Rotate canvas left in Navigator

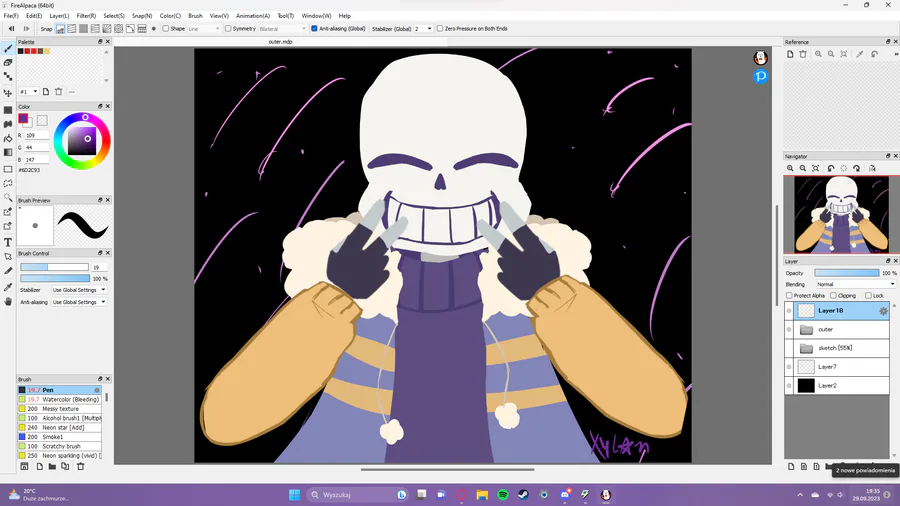point(831,168)
